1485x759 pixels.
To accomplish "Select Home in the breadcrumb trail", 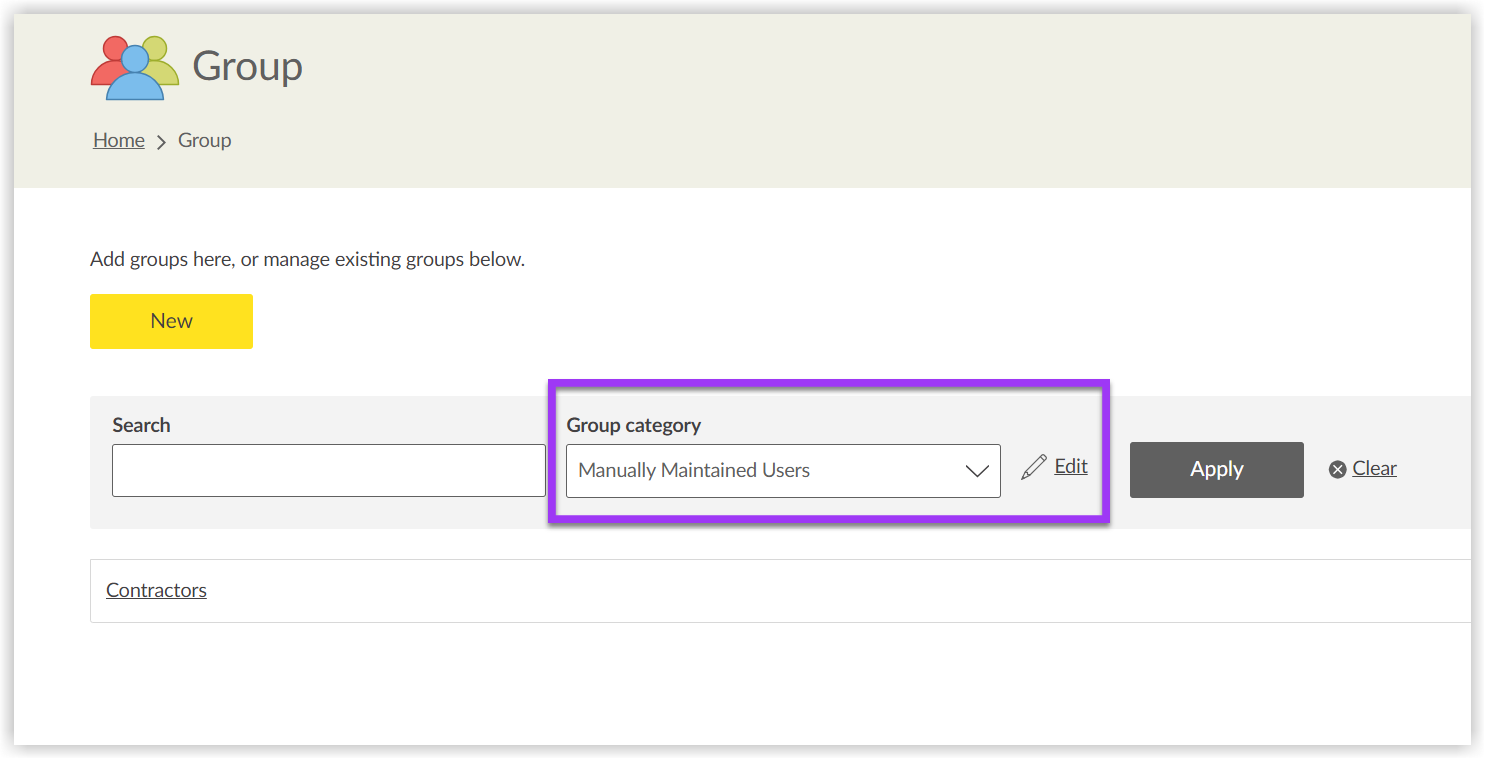I will [x=118, y=140].
